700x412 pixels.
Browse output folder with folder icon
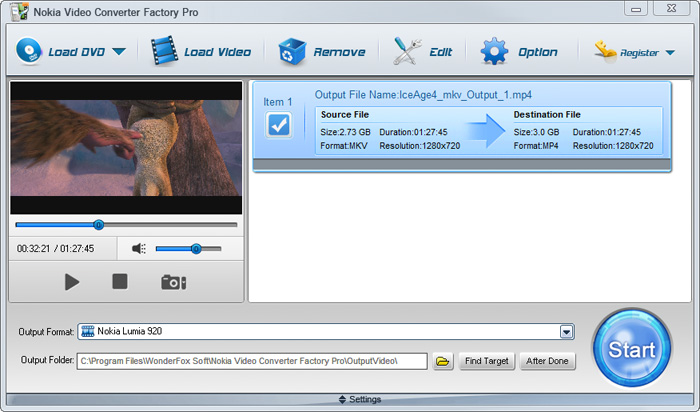tap(443, 361)
